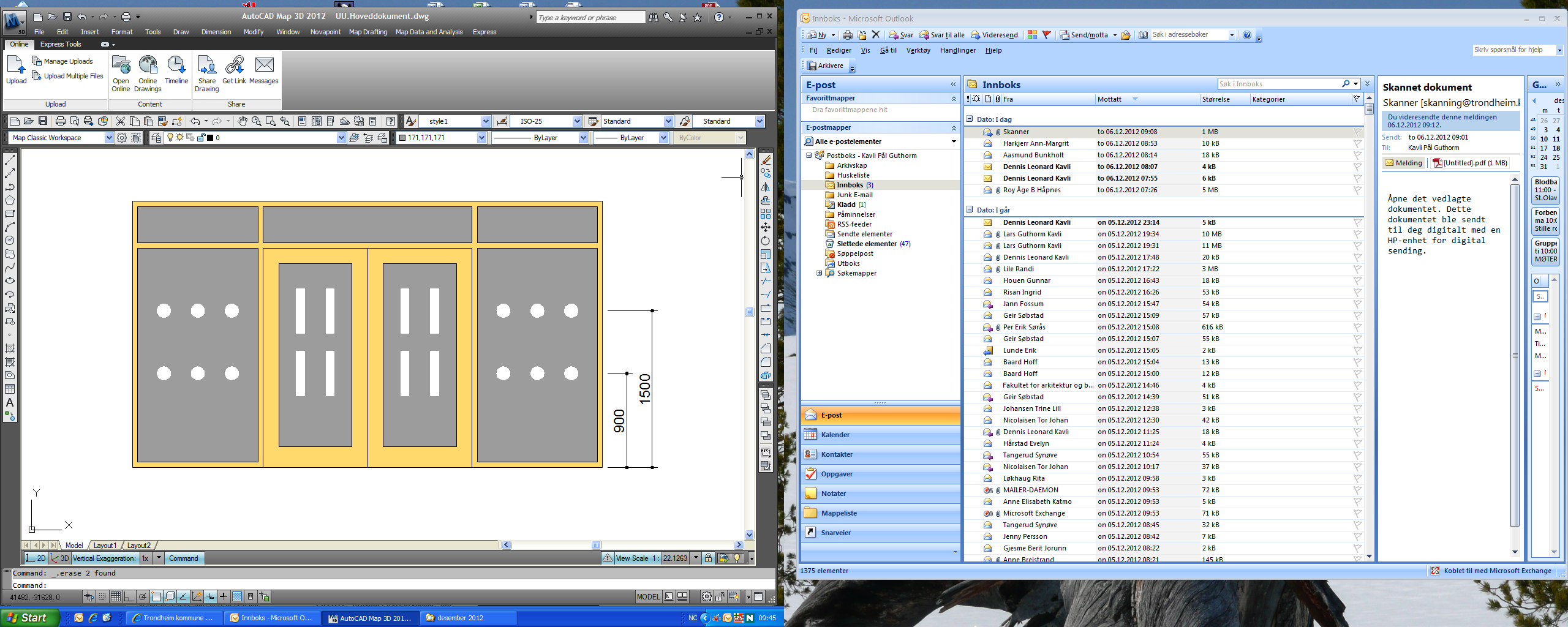Open the Draw menu in AutoCAD

pyautogui.click(x=181, y=32)
